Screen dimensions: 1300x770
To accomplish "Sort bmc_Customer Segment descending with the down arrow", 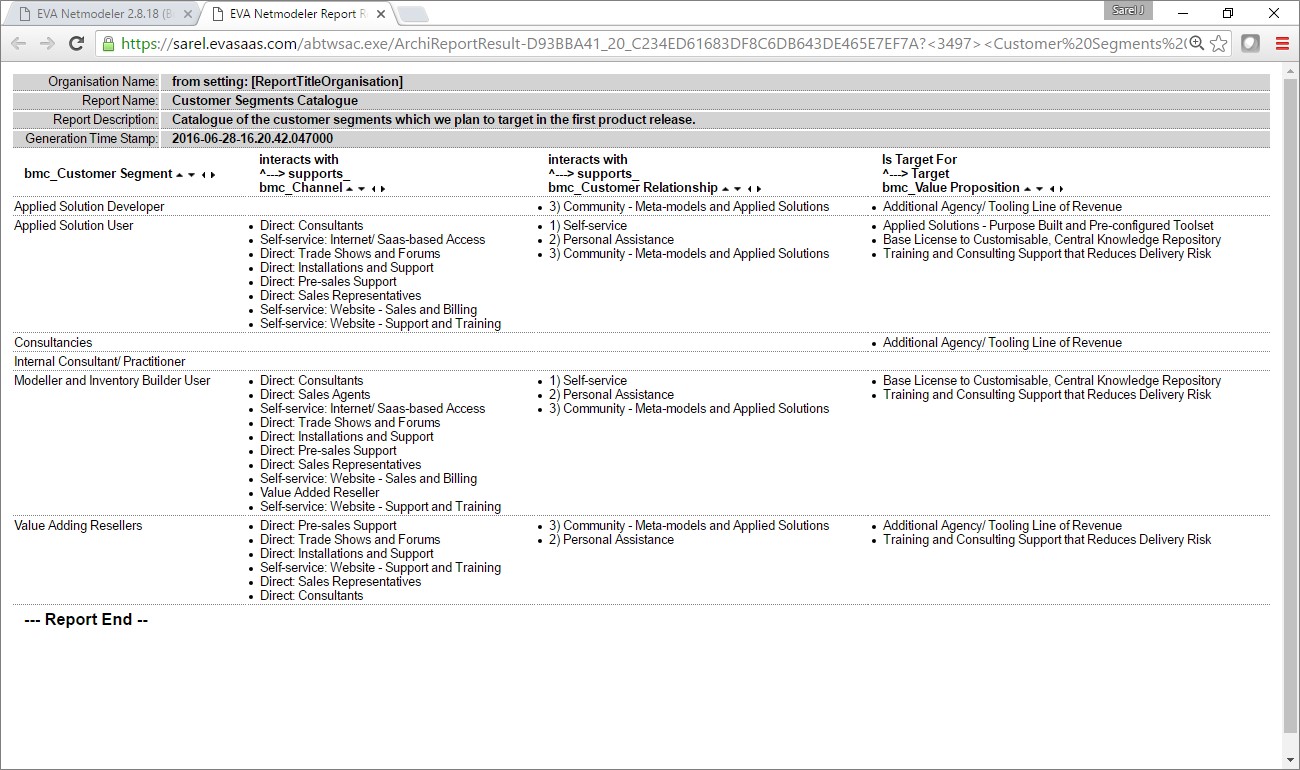I will coord(191,175).
